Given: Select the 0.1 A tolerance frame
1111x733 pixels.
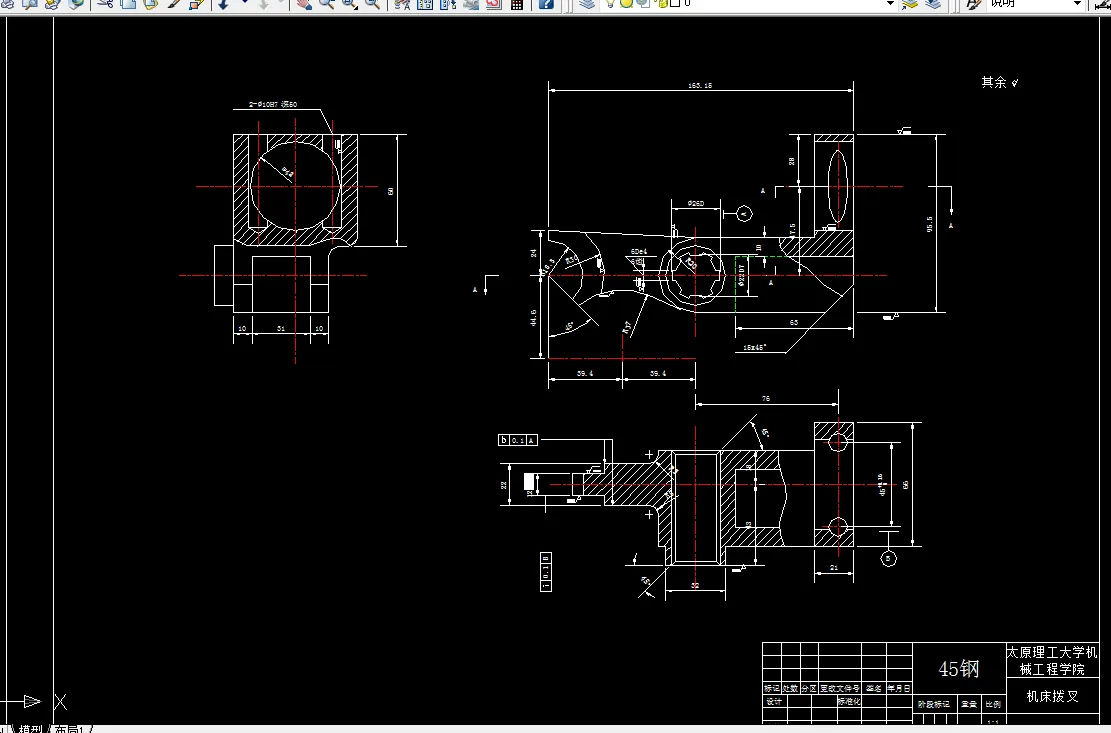Looking at the screenshot, I should pyautogui.click(x=518, y=440).
